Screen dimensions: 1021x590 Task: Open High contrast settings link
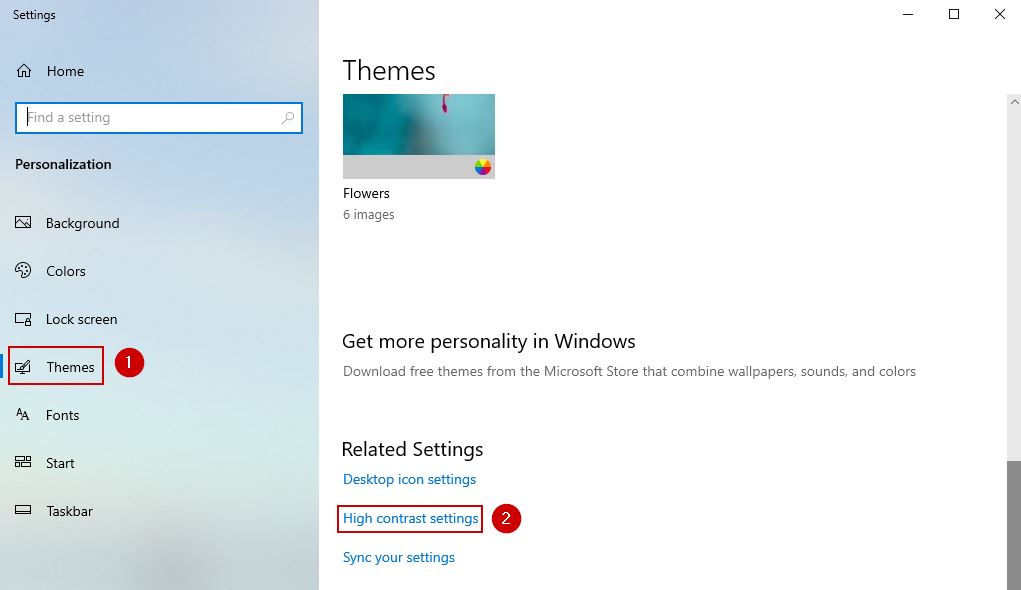[410, 518]
